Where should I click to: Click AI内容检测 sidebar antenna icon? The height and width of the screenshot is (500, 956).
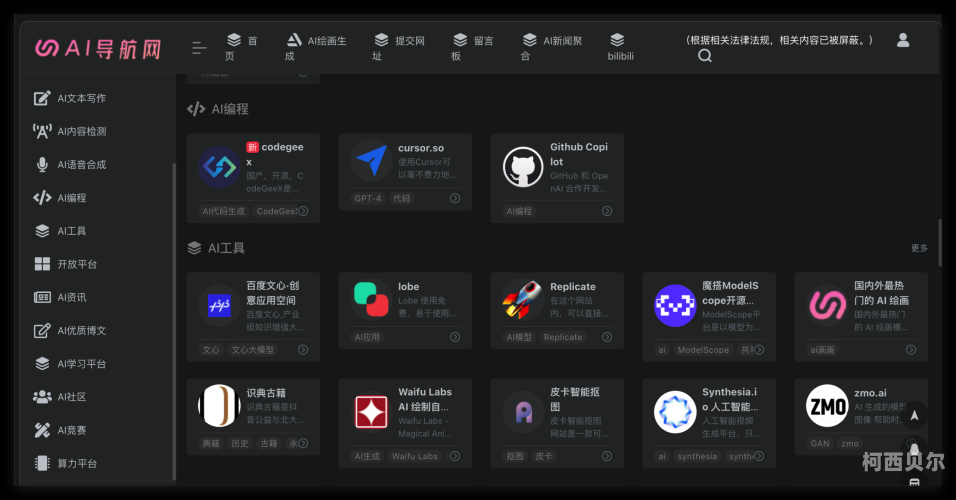click(41, 131)
